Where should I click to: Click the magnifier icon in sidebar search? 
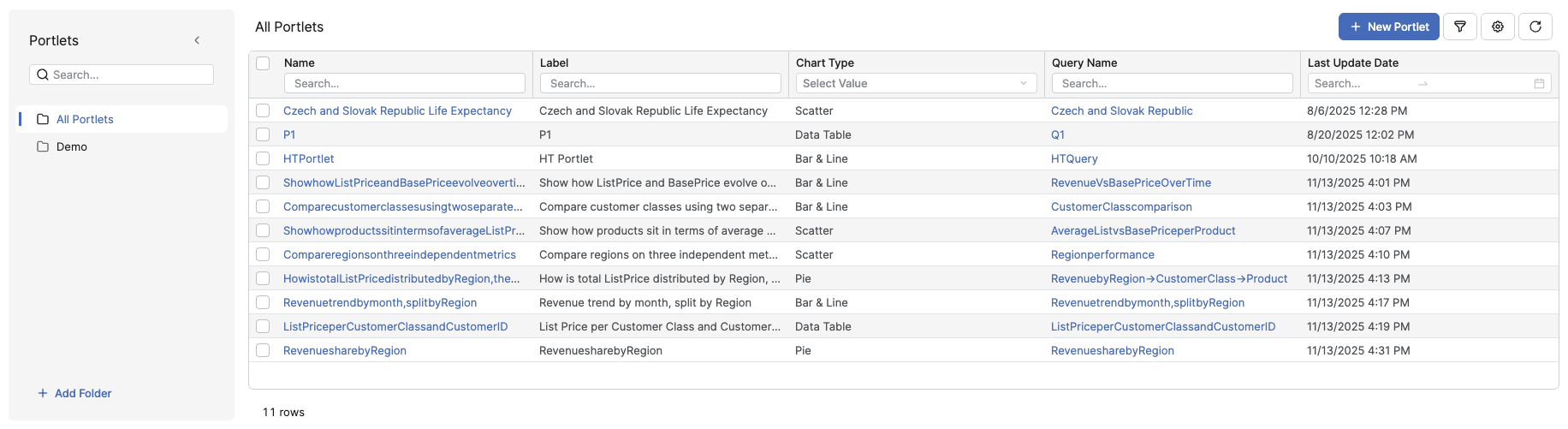[42, 74]
